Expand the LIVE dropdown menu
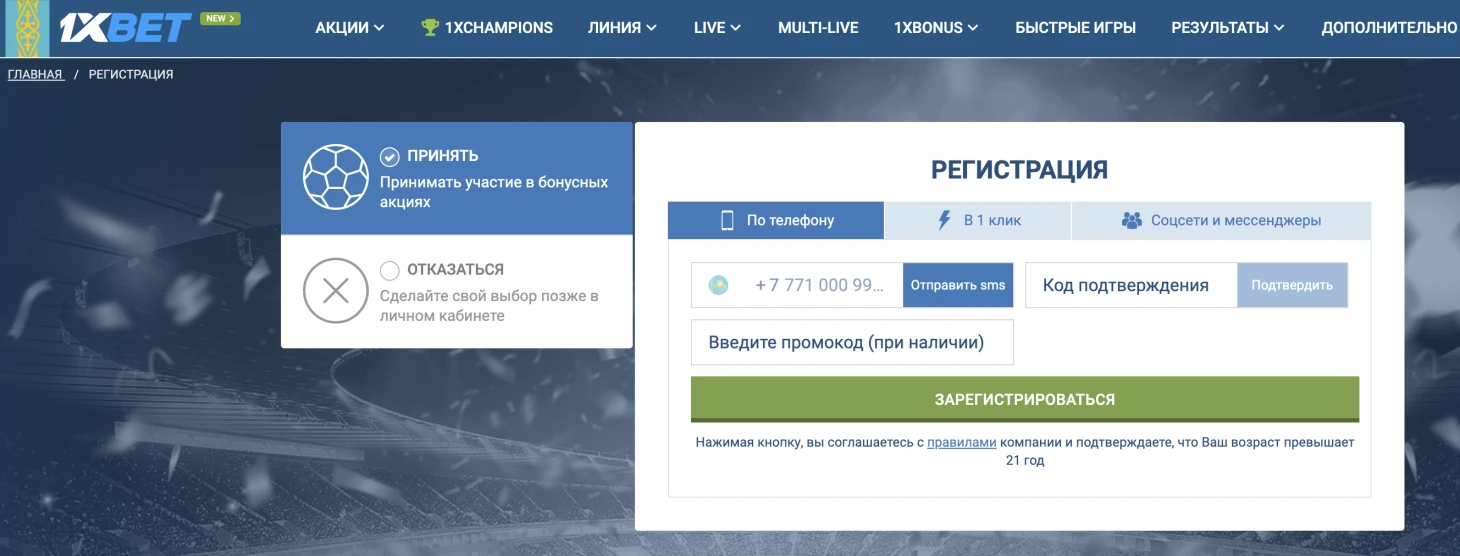 pos(717,28)
